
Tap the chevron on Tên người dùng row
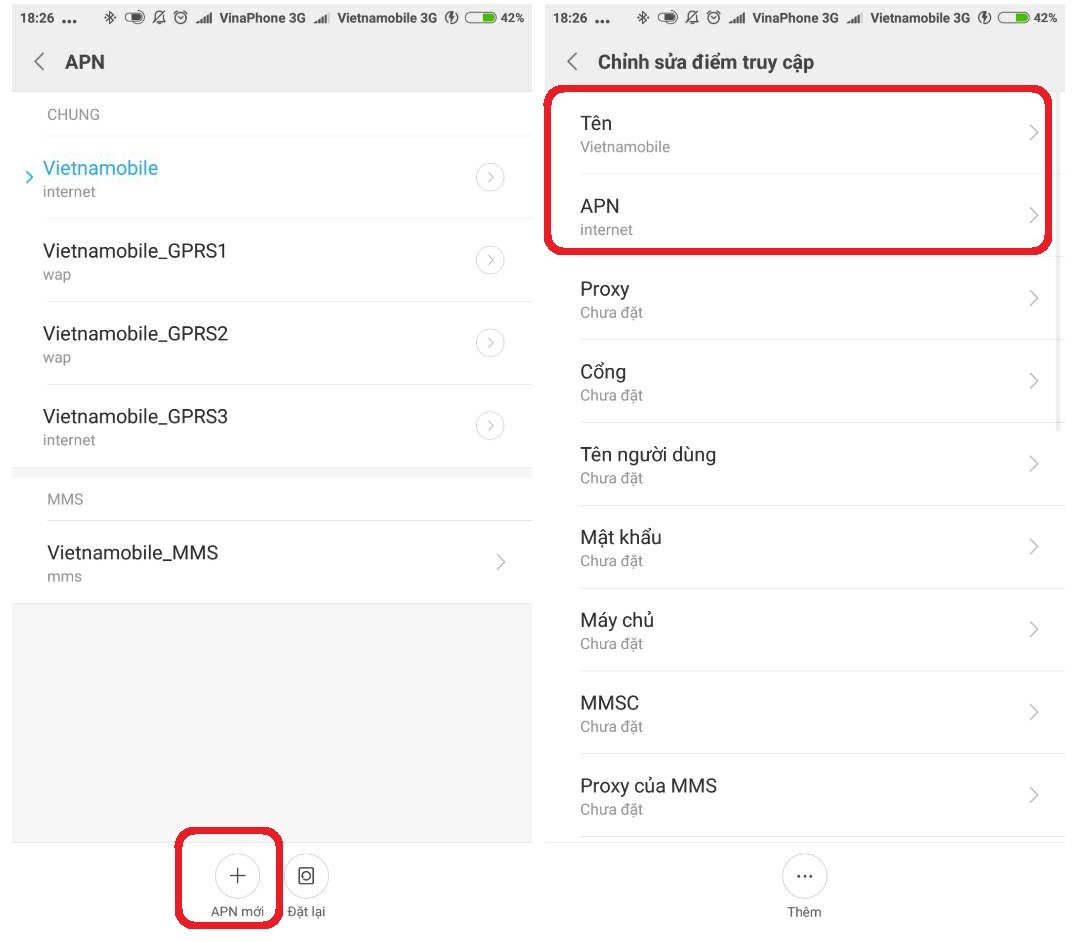1033,464
